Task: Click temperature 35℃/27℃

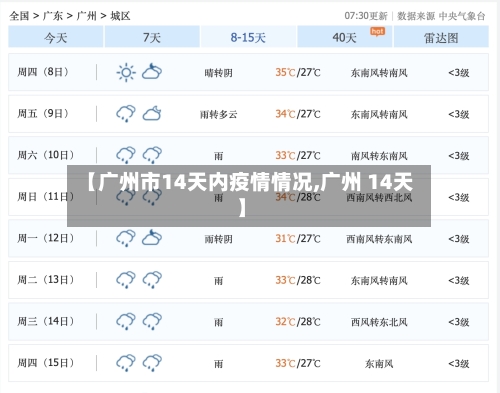Action: click(298, 72)
